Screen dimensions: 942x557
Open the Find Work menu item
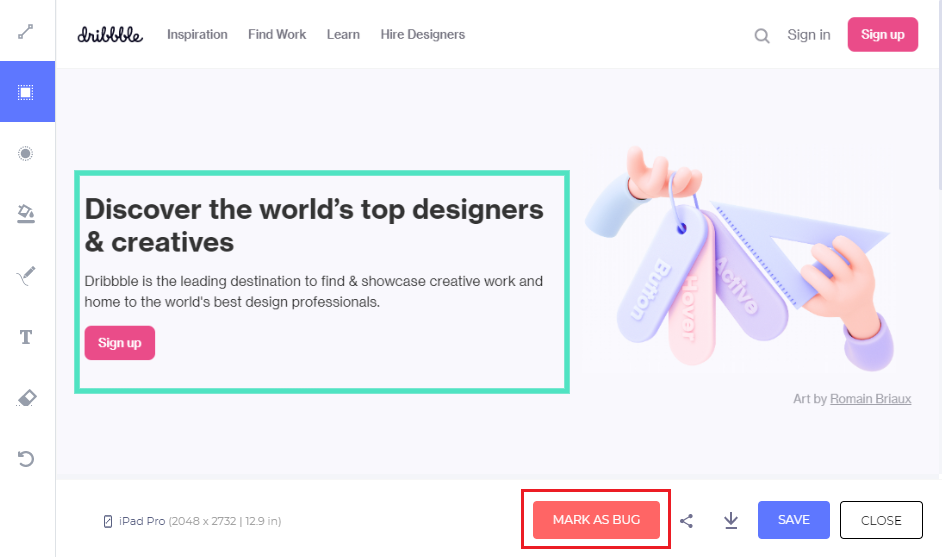277,34
